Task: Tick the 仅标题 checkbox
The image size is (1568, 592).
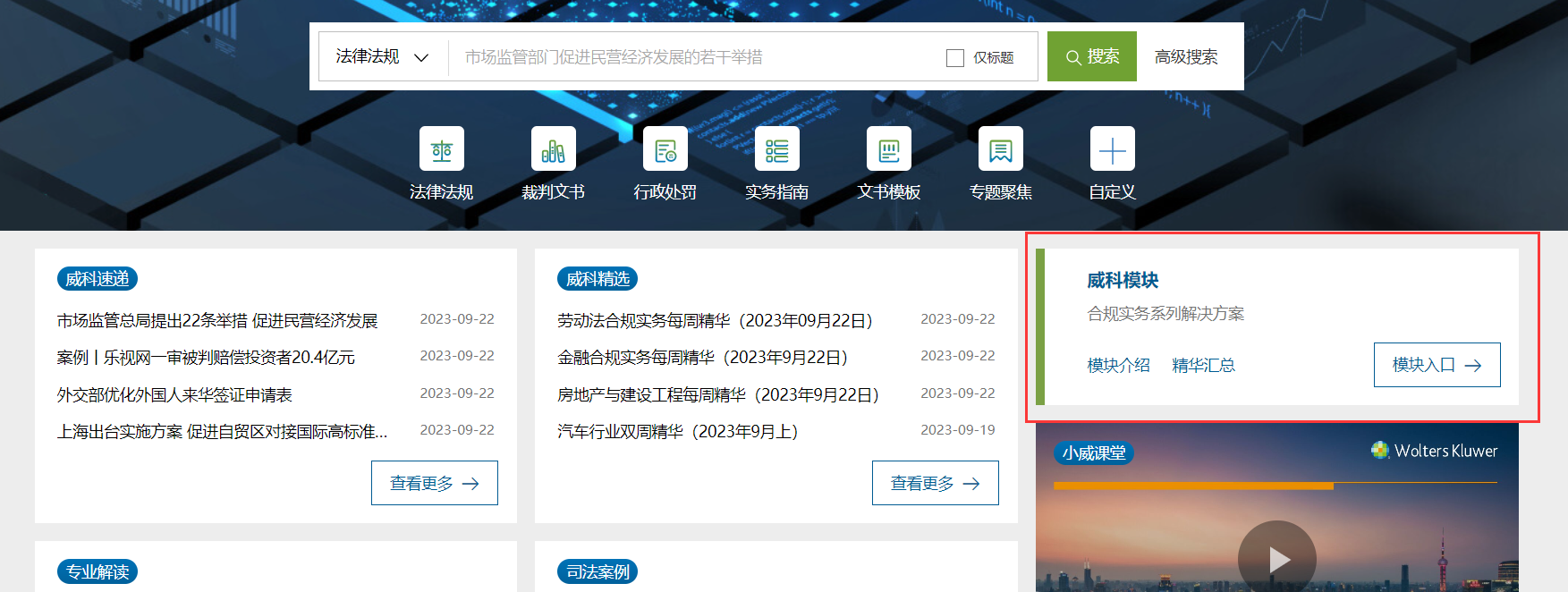Action: tap(955, 57)
